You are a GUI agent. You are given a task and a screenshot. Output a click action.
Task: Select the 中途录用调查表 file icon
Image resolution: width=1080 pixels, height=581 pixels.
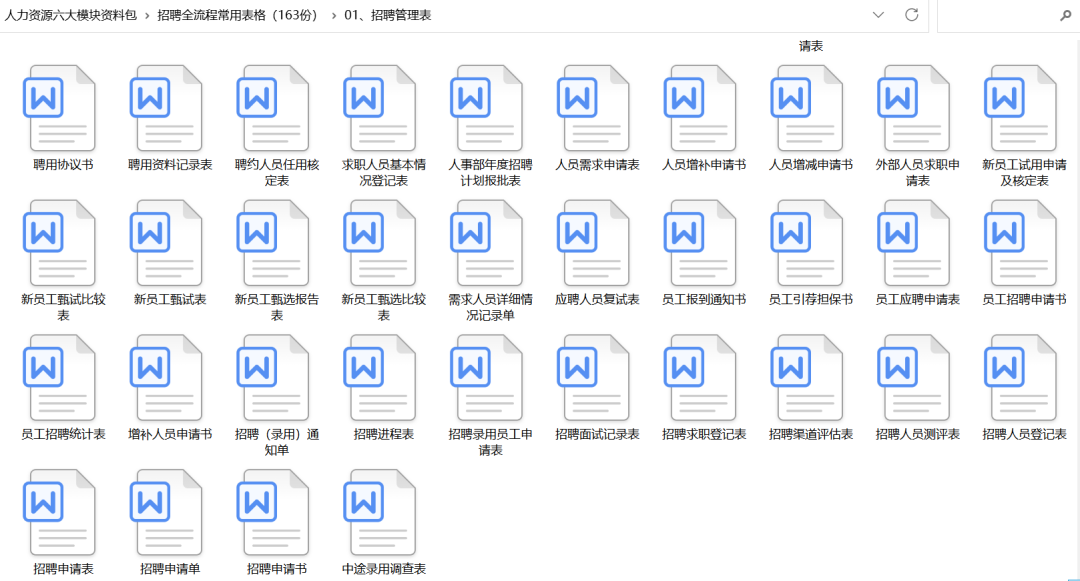380,513
